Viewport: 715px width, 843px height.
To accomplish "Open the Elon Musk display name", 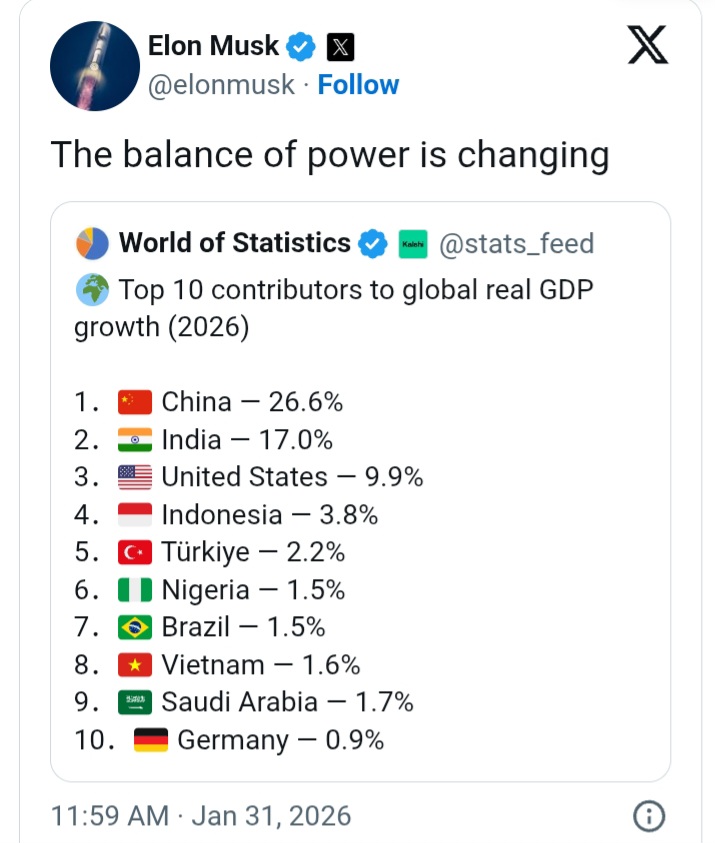I will (213, 45).
